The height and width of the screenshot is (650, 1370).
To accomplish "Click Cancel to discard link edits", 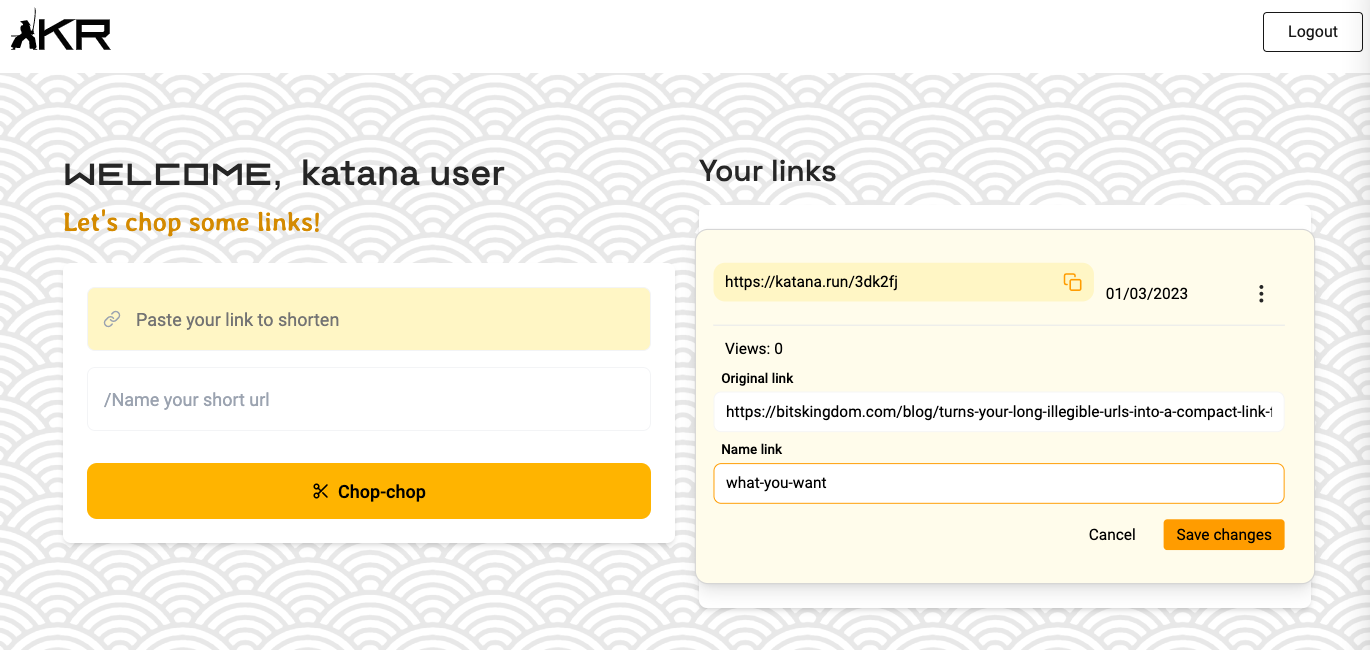I will coord(1111,534).
